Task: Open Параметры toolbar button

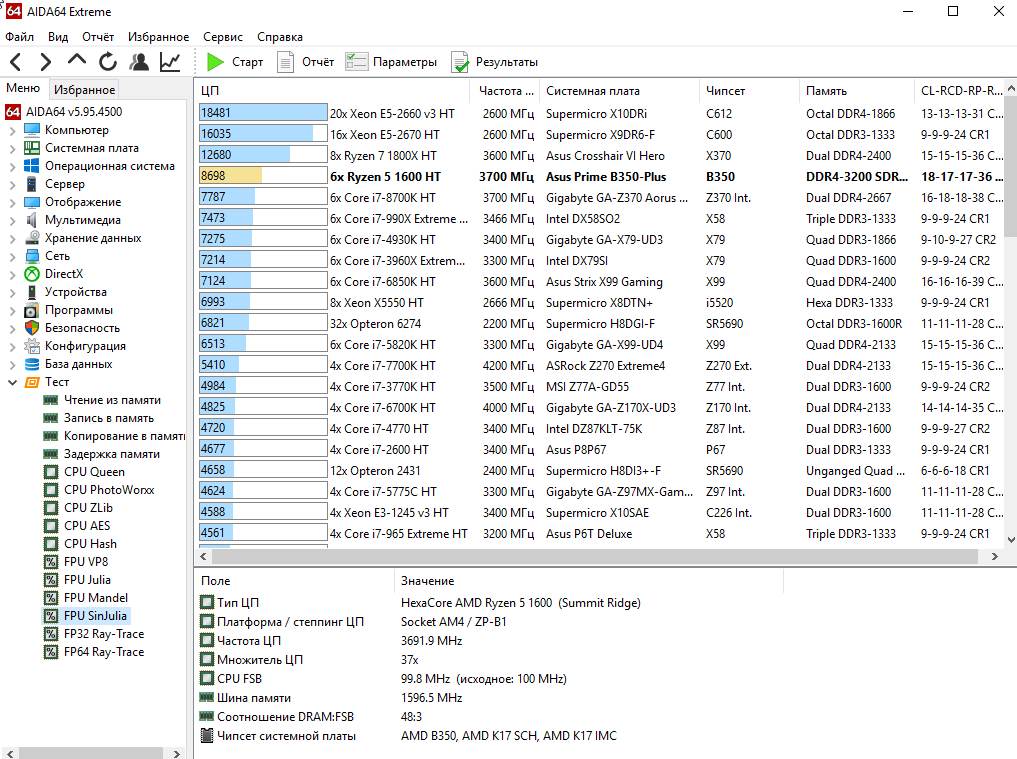Action: [391, 62]
